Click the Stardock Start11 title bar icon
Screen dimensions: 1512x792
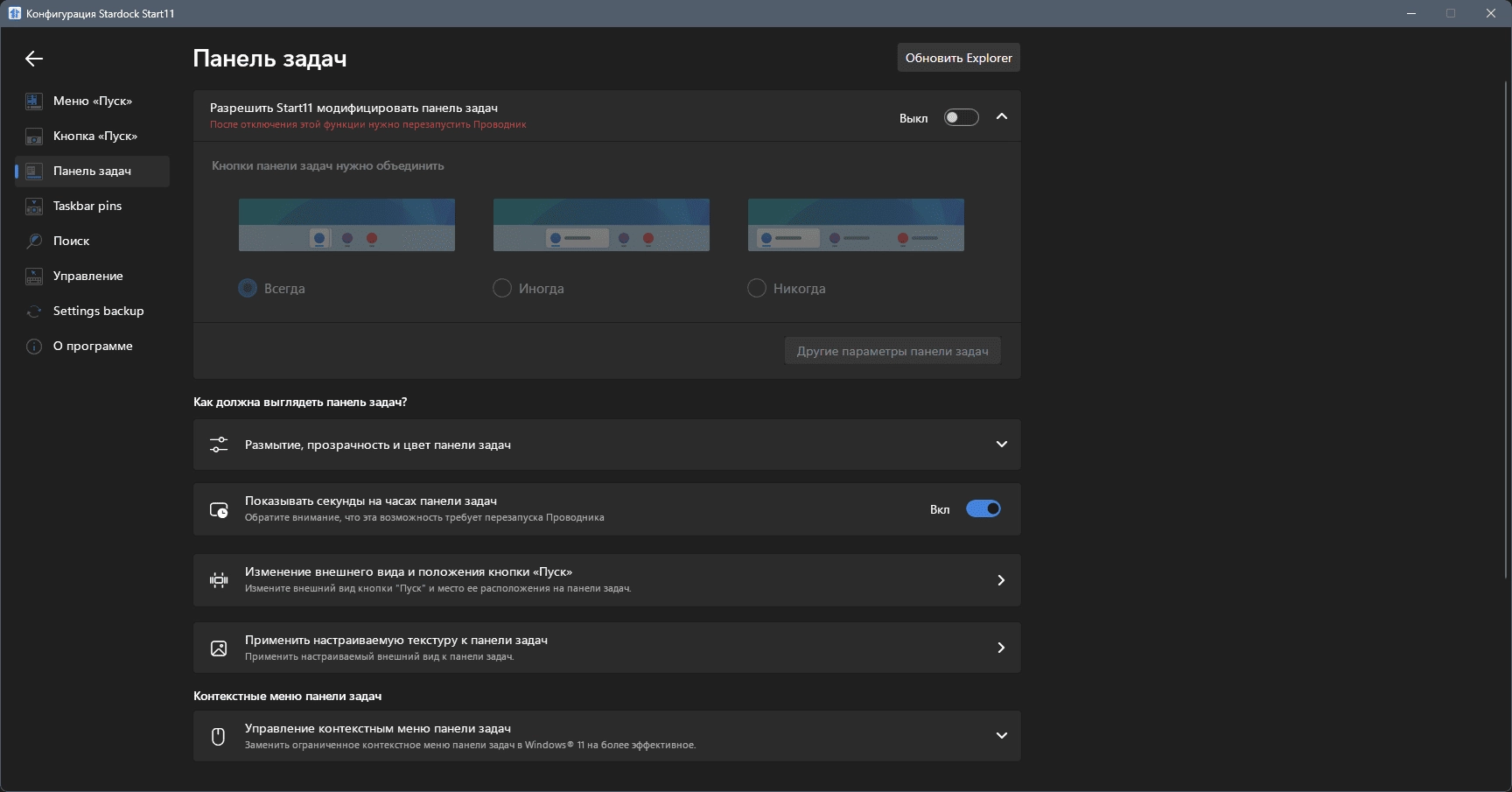(14, 13)
